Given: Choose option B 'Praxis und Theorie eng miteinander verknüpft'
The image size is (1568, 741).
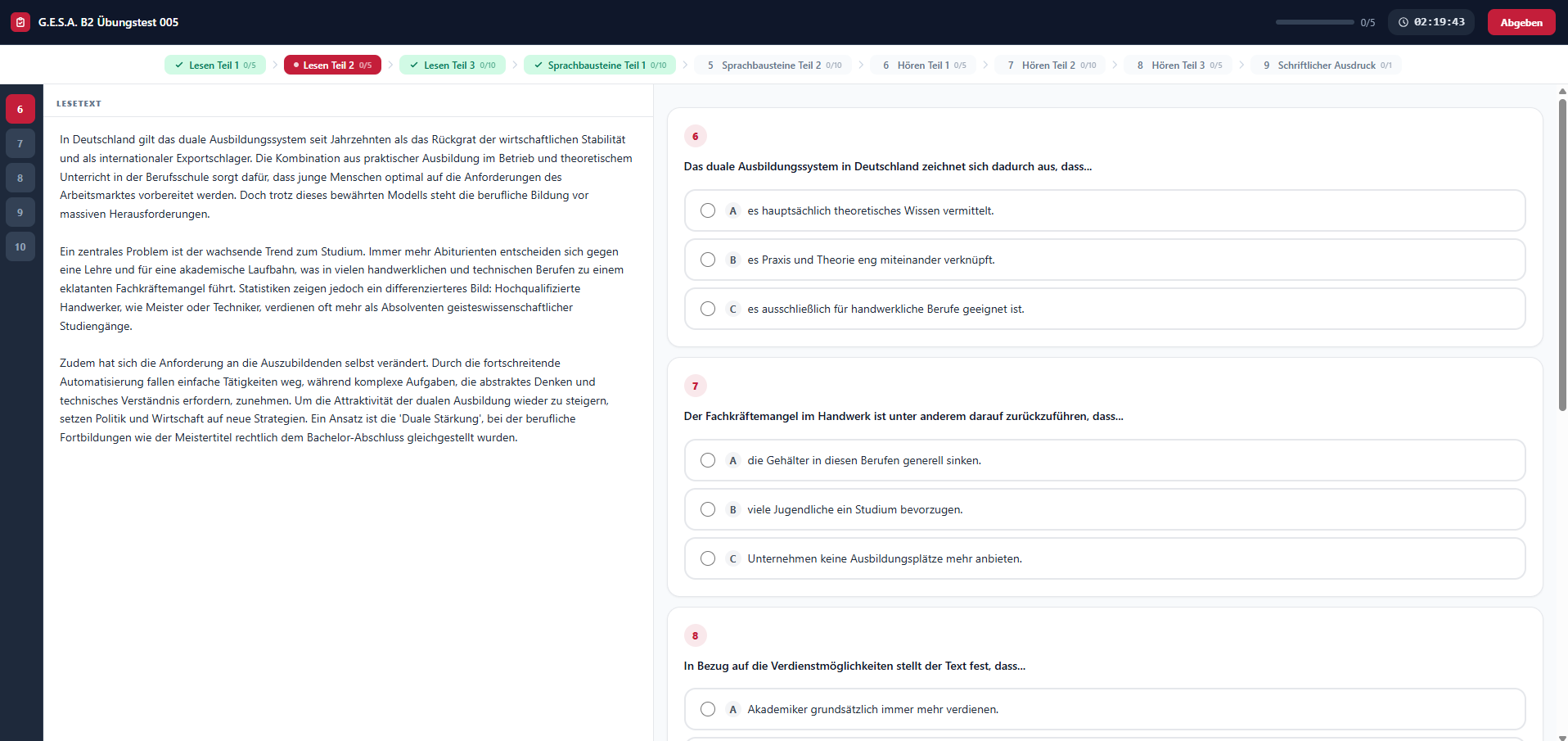Looking at the screenshot, I should pyautogui.click(x=1105, y=260).
